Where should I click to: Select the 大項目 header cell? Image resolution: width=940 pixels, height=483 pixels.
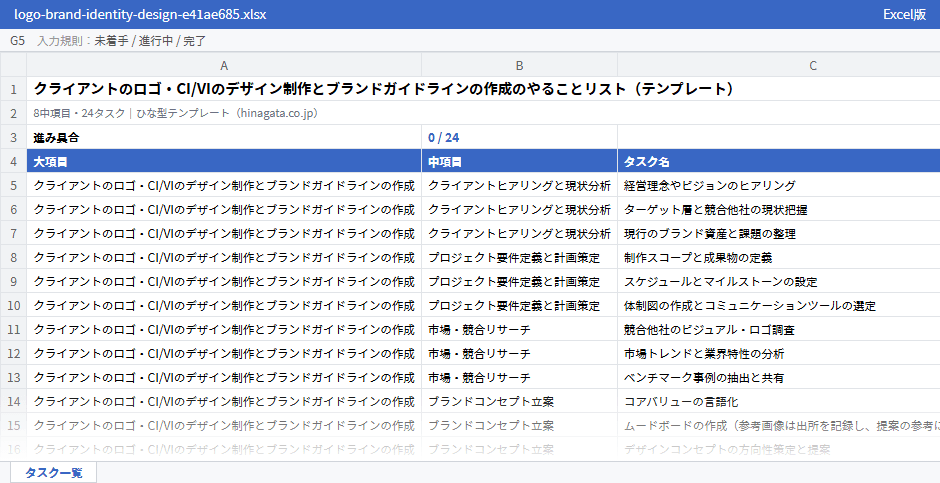pos(224,162)
